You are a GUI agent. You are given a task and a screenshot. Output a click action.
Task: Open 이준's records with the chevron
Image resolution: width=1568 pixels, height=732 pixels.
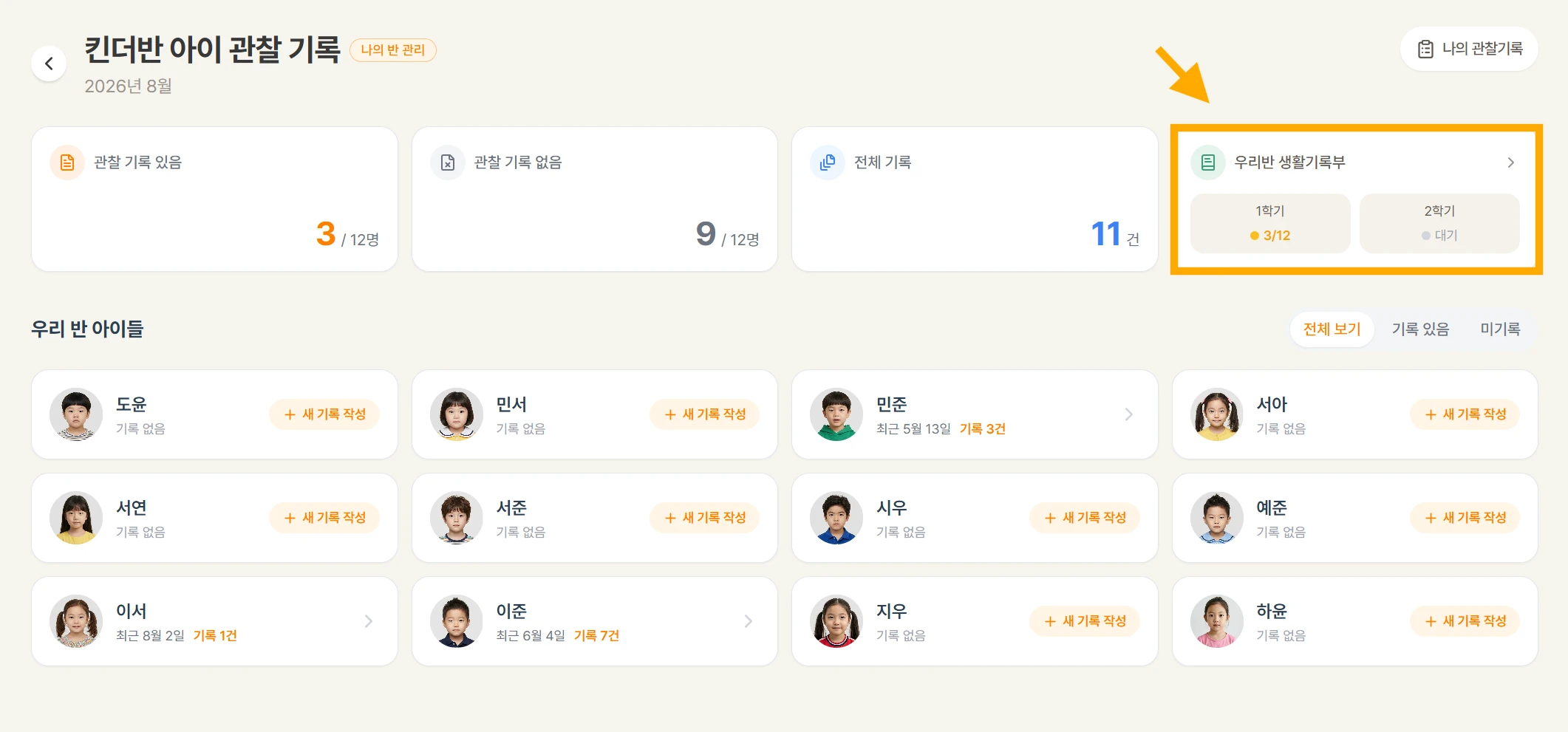click(748, 621)
